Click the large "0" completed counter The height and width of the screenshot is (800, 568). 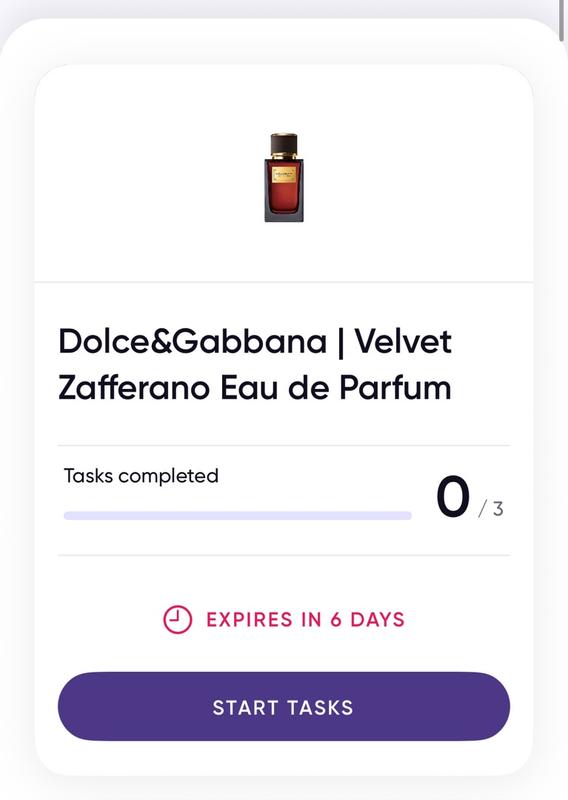pos(453,496)
